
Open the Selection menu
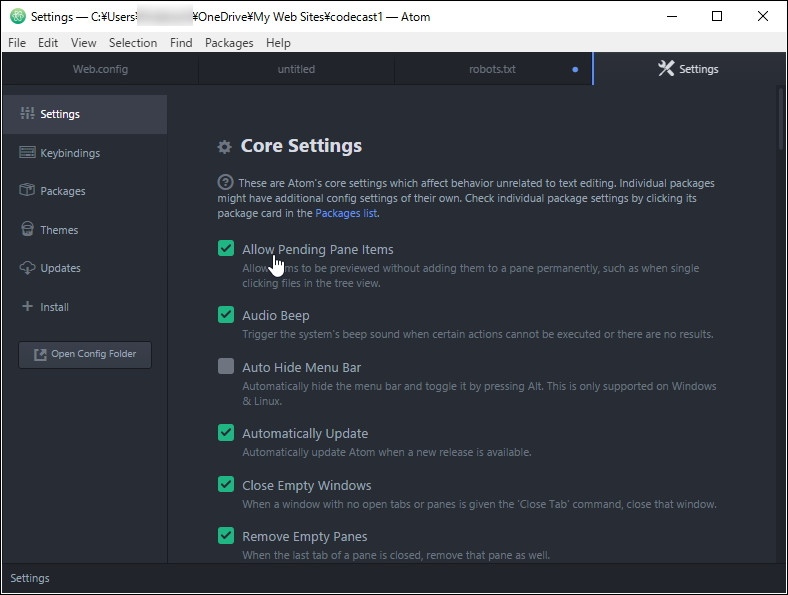point(133,43)
